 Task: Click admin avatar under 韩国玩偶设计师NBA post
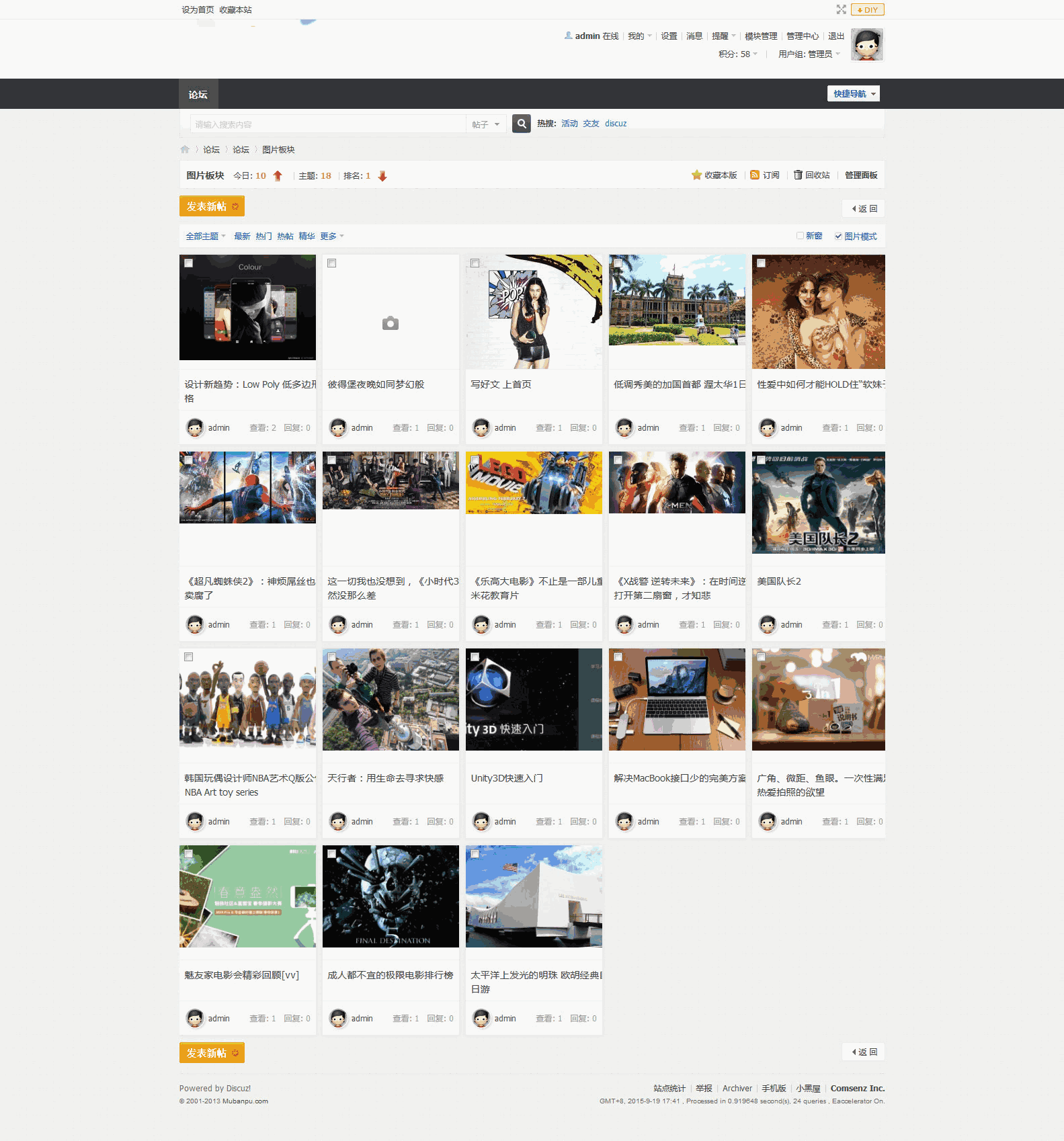pyautogui.click(x=195, y=821)
